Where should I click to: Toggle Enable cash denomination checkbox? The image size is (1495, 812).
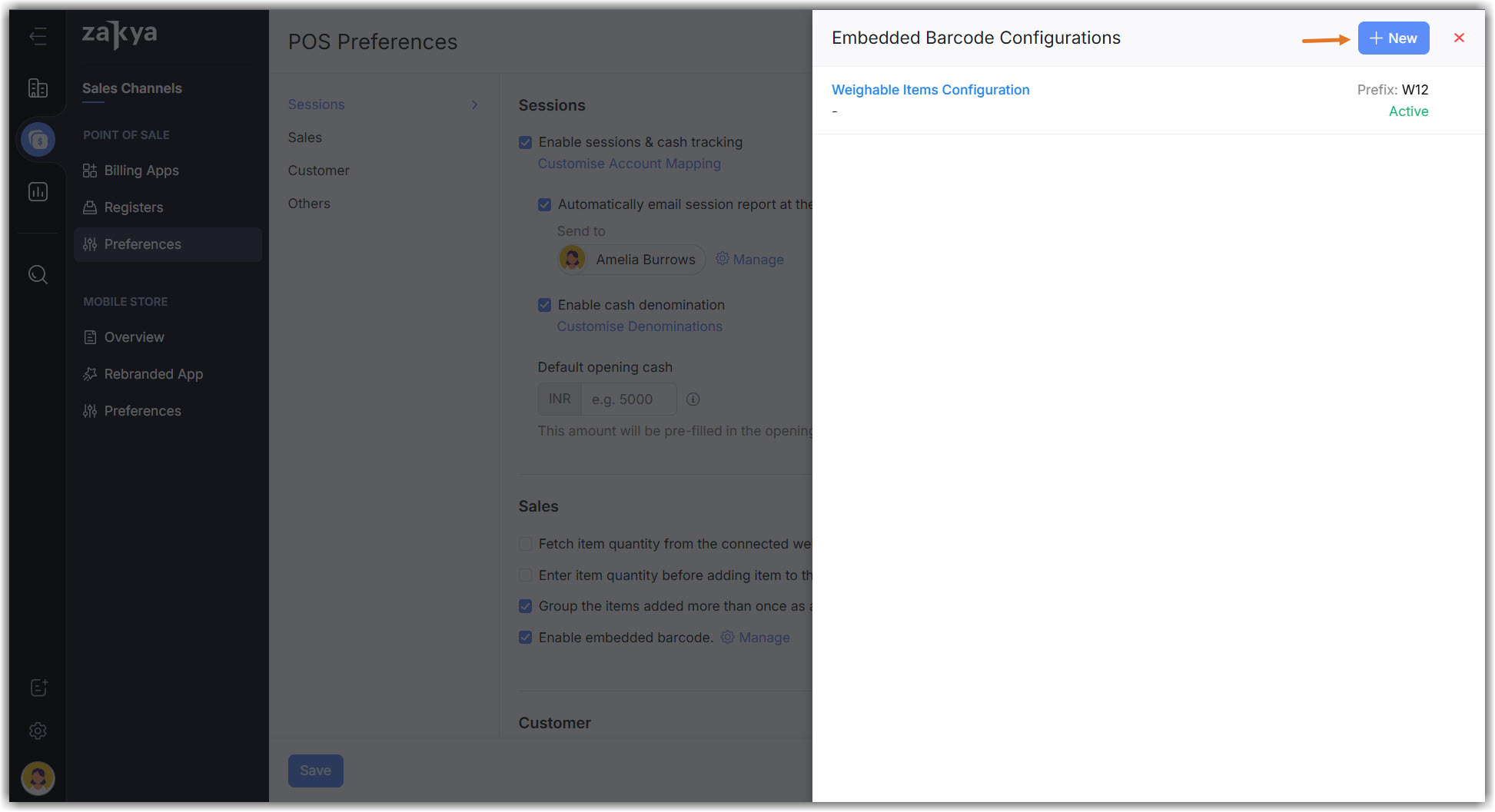click(x=545, y=305)
